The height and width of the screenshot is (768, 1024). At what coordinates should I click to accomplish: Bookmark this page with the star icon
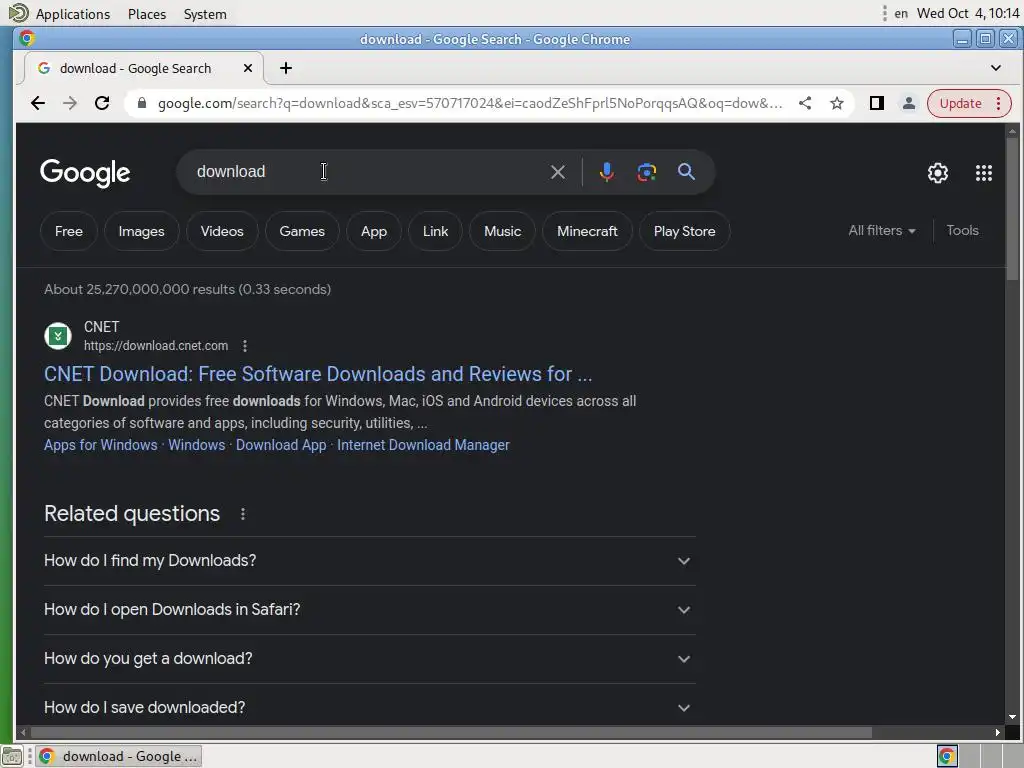point(837,103)
